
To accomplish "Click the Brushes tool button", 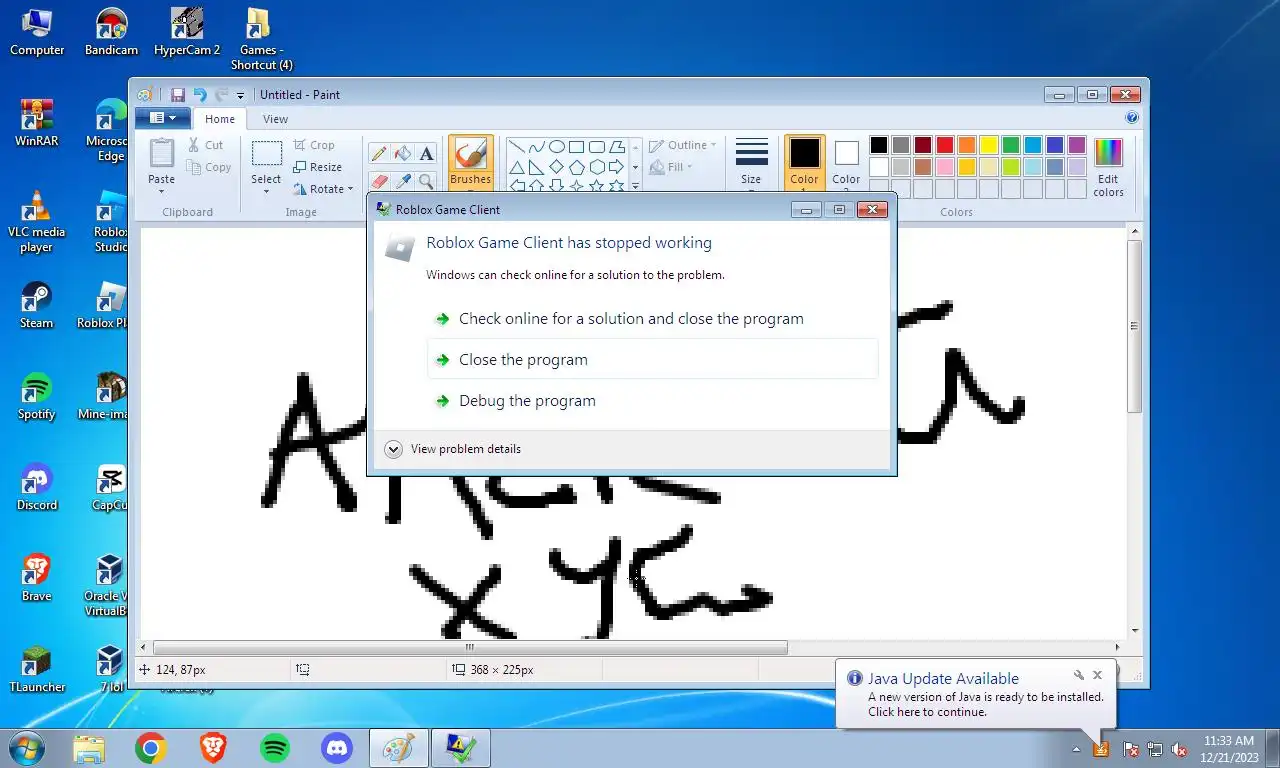I will pyautogui.click(x=470, y=163).
